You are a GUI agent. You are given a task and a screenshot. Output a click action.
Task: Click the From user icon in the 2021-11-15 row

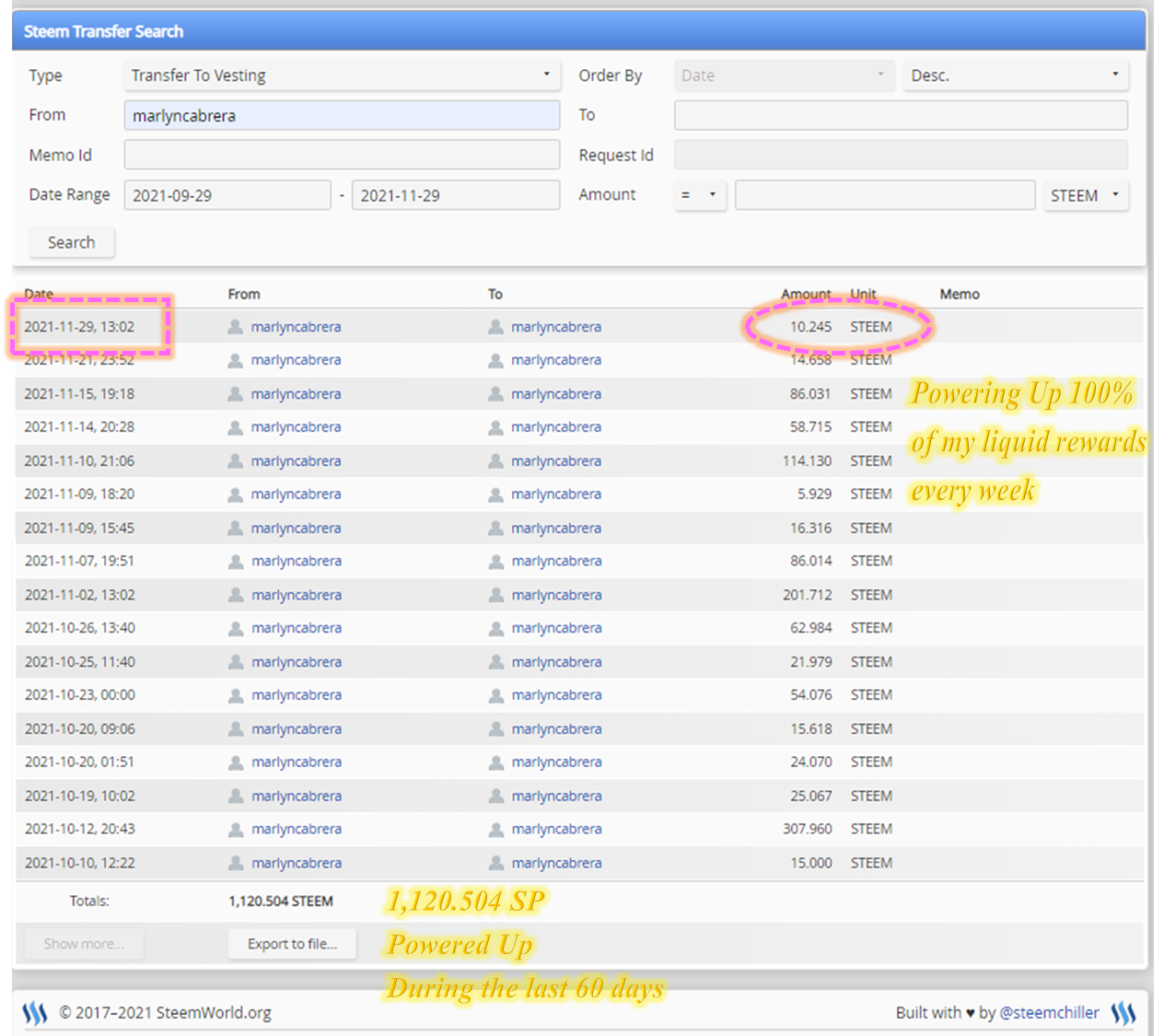(x=235, y=394)
